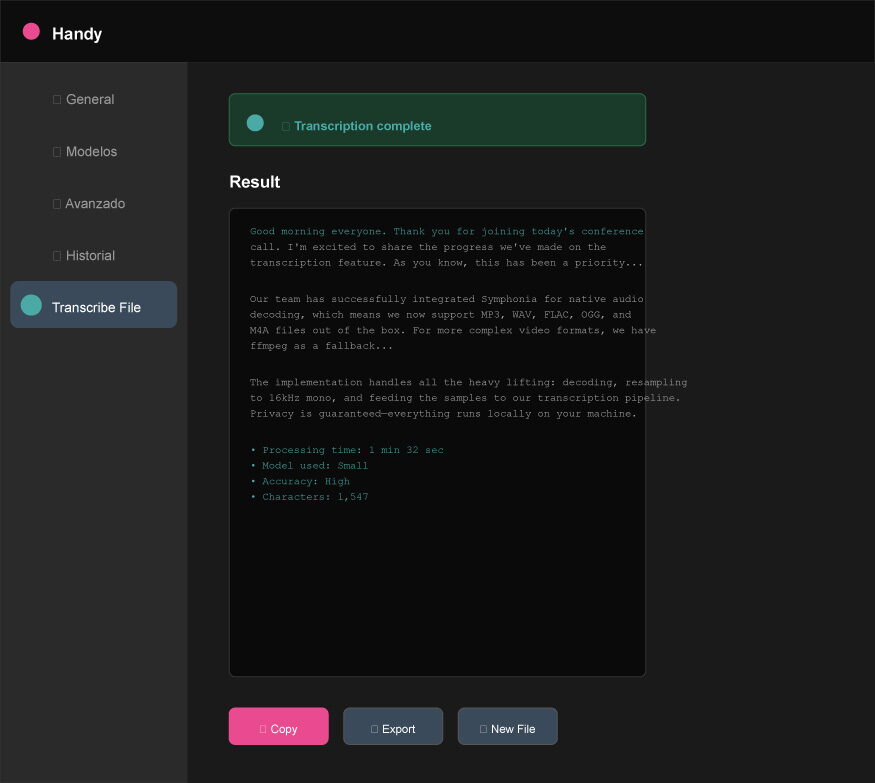Copy the transcription result

coord(278,726)
